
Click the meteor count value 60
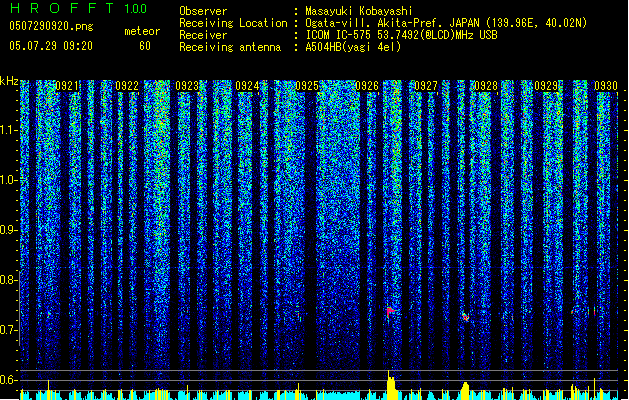click(x=145, y=46)
